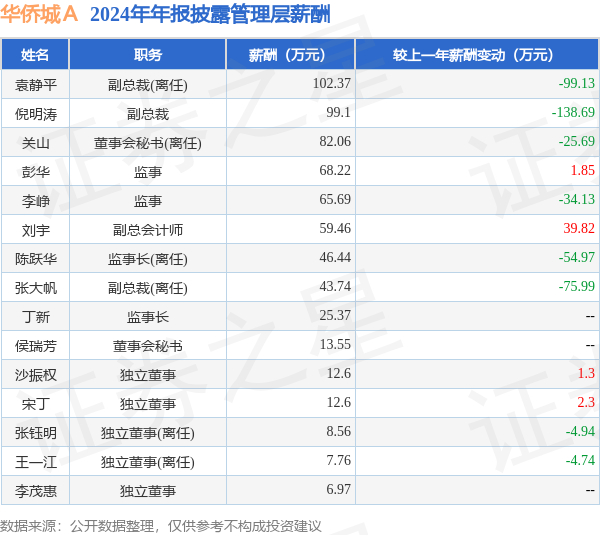
Task: Select the name 关山
Action: pos(36,143)
